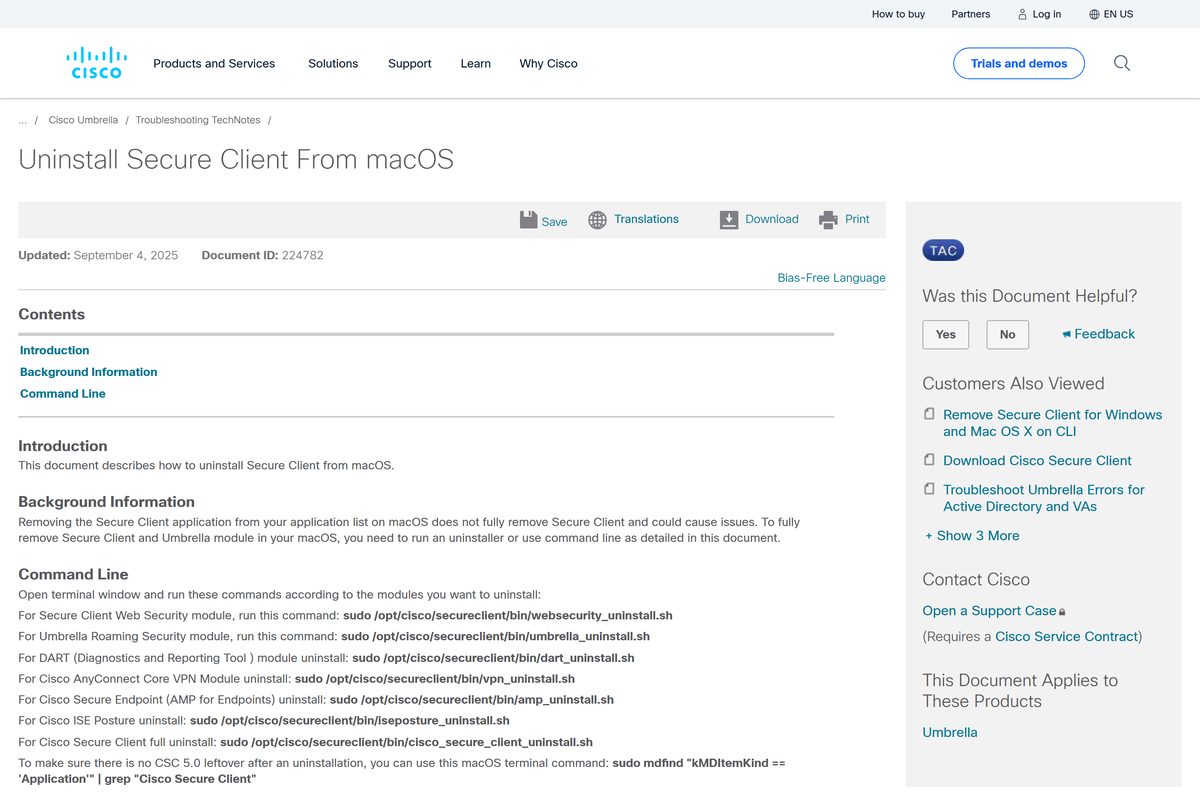
Task: Click the Feedback megaphone icon
Action: tap(1066, 334)
